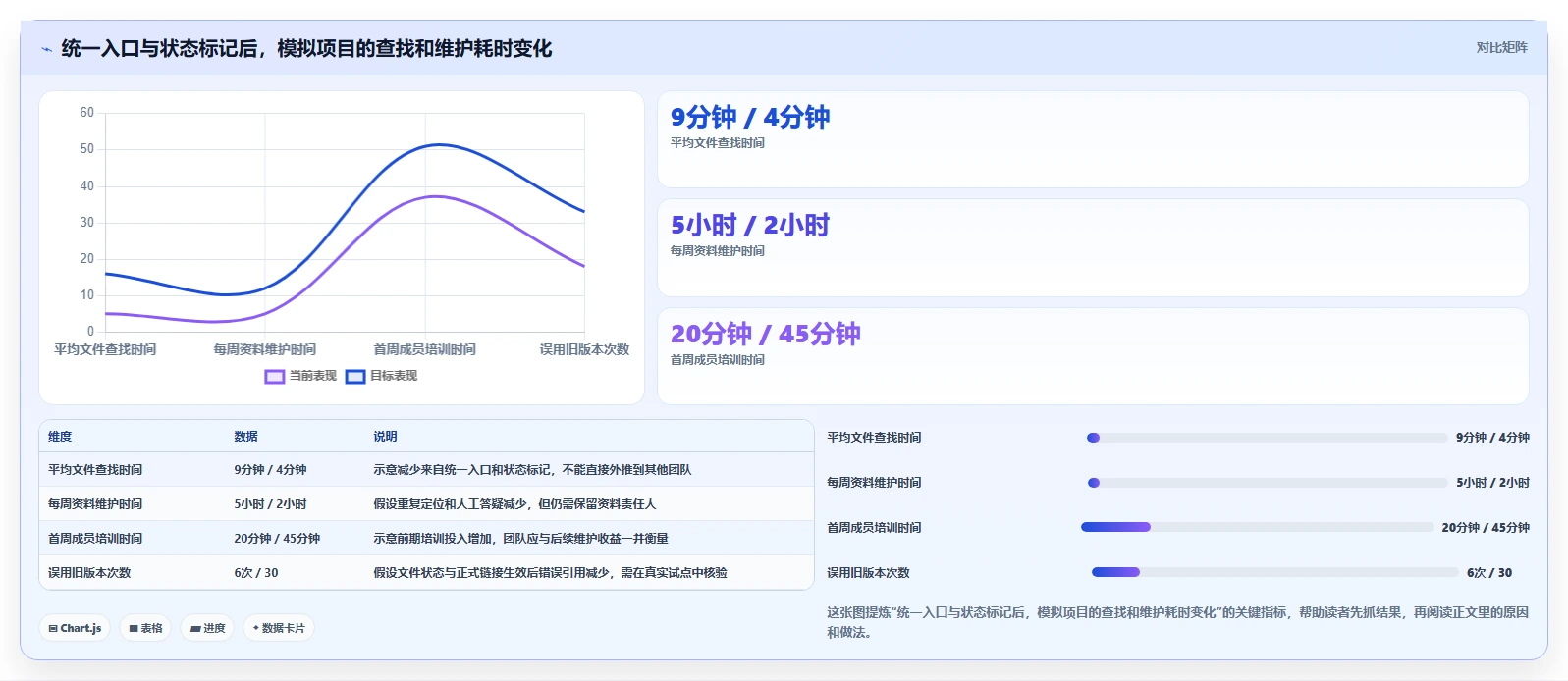
Task: Select the 表格 tag chip
Action: pyautogui.click(x=145, y=628)
